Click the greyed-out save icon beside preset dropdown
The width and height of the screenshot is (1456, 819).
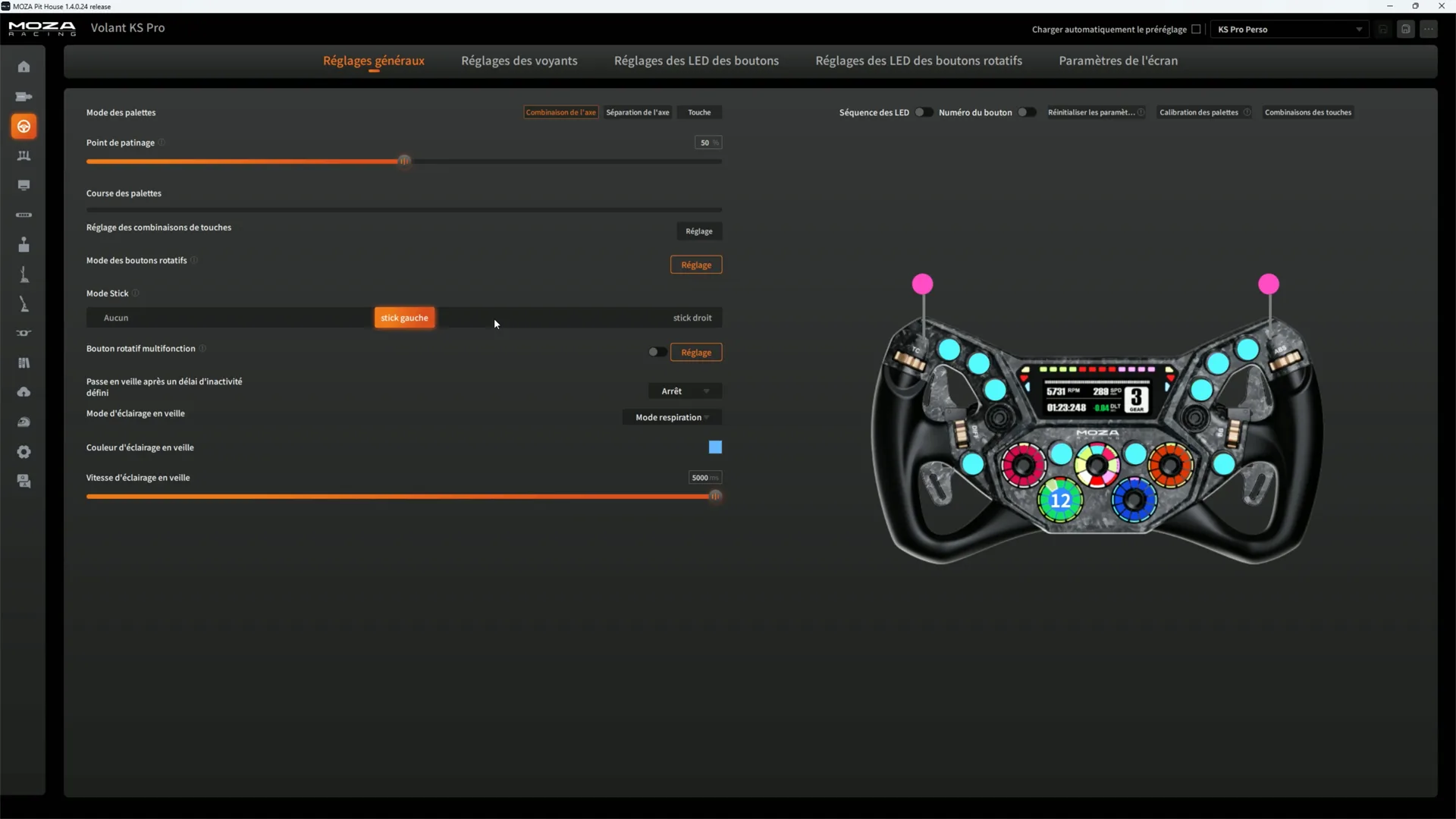1383,30
